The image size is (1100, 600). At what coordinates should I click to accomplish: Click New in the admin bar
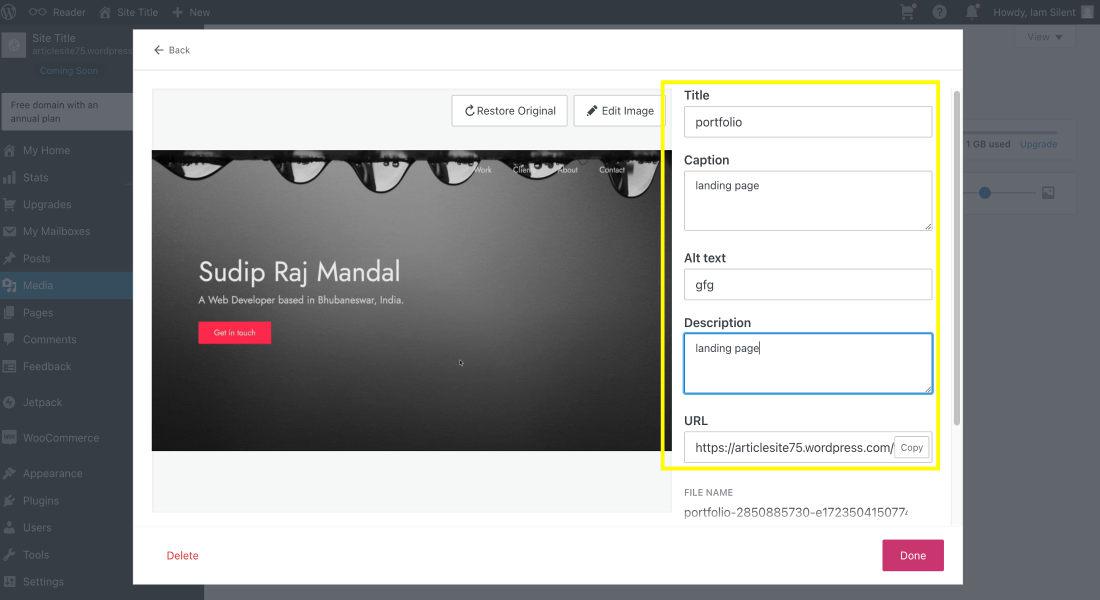(x=191, y=12)
